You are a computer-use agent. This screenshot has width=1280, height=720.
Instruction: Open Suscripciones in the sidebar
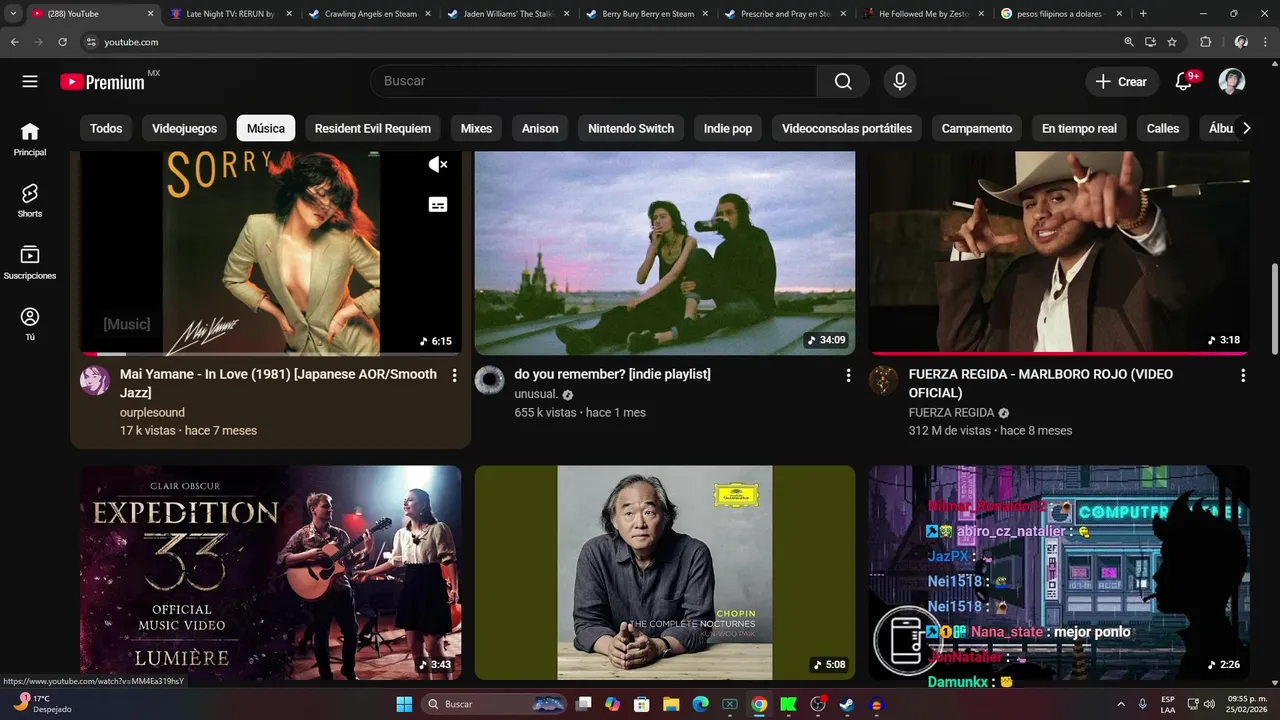click(30, 262)
